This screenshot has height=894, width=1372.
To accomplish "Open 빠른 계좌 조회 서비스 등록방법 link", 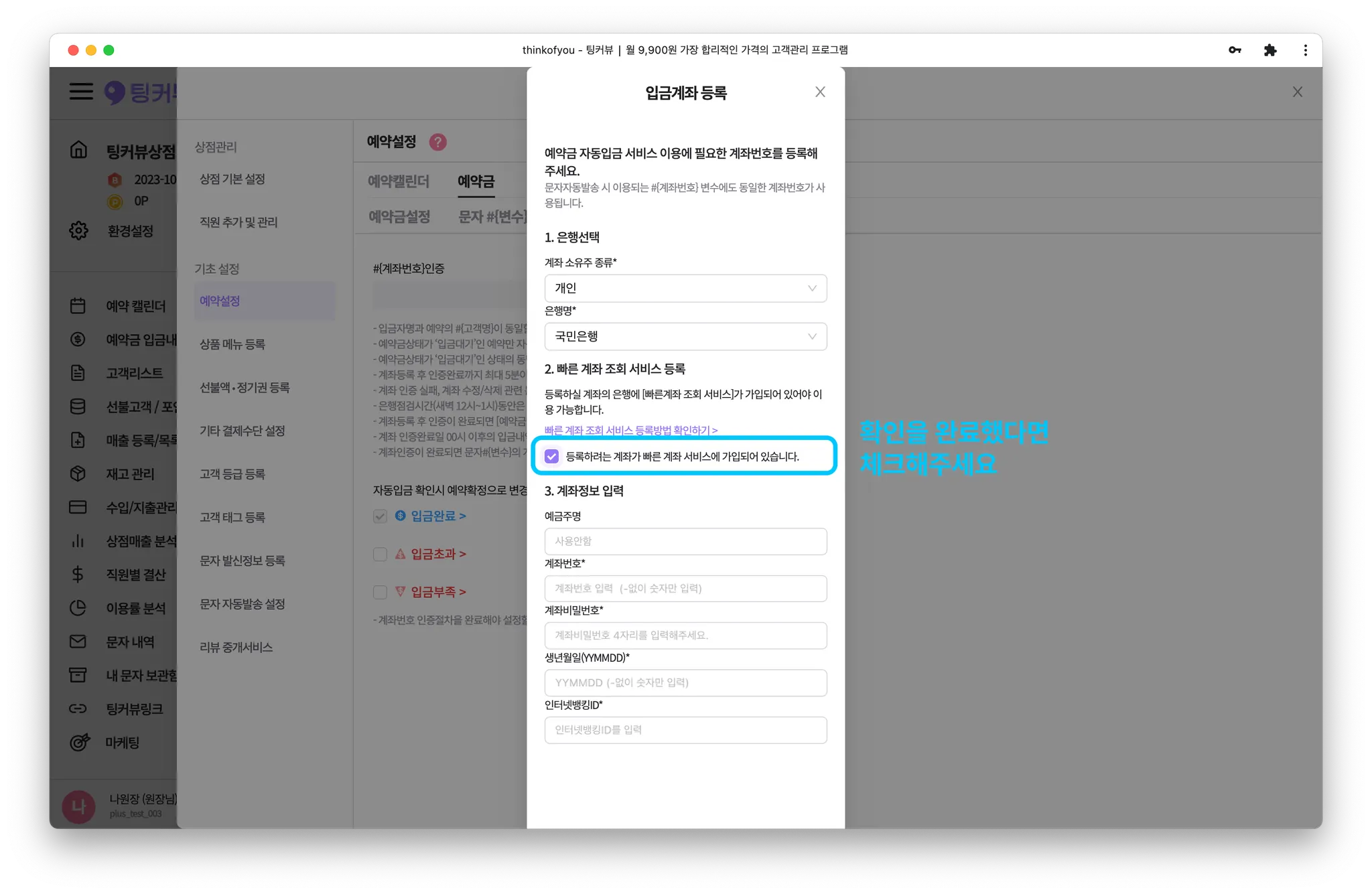I will coord(630,430).
